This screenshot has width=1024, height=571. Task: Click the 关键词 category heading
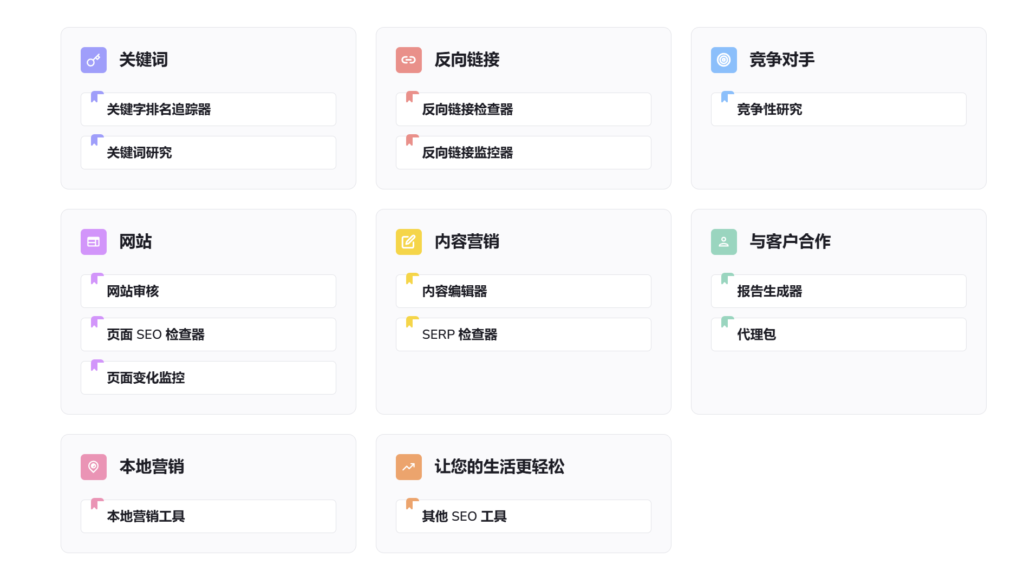(144, 60)
